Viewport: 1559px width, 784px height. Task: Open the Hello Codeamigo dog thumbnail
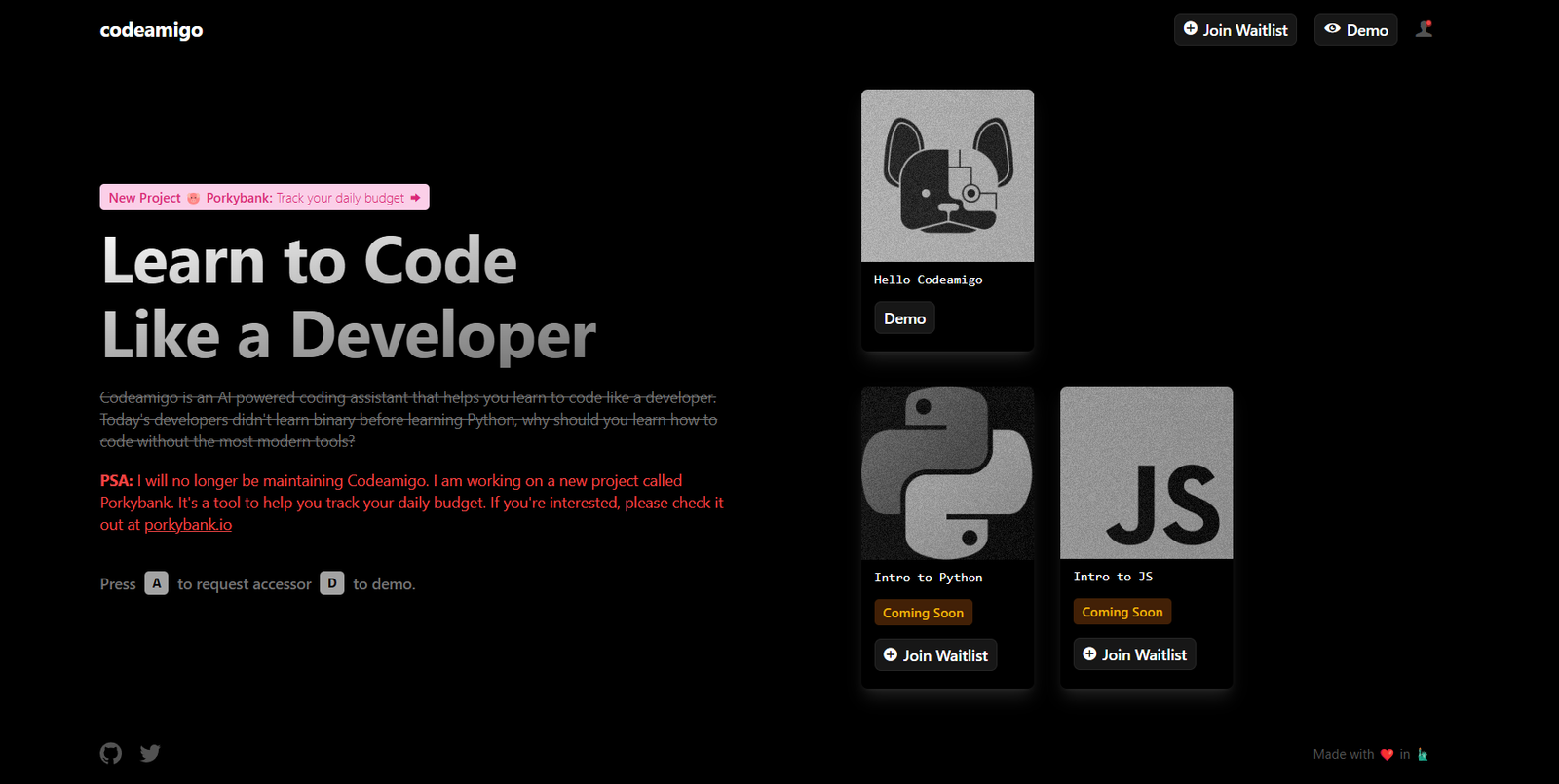coord(947,176)
